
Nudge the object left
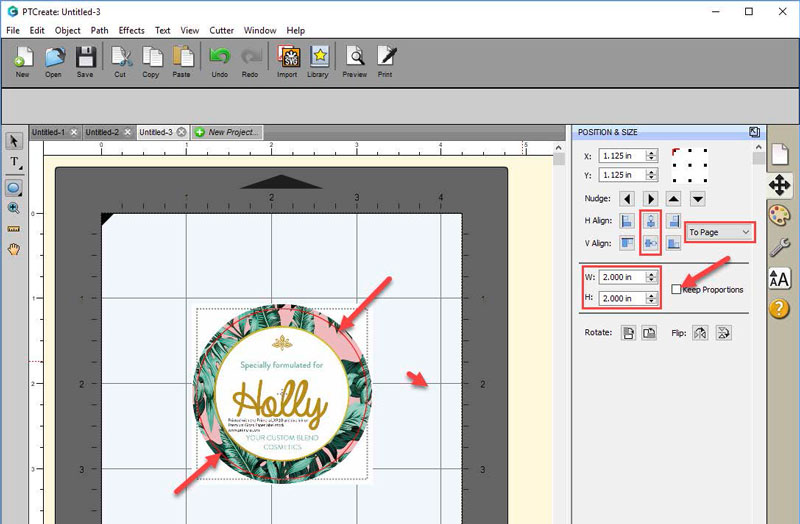pyautogui.click(x=627, y=198)
